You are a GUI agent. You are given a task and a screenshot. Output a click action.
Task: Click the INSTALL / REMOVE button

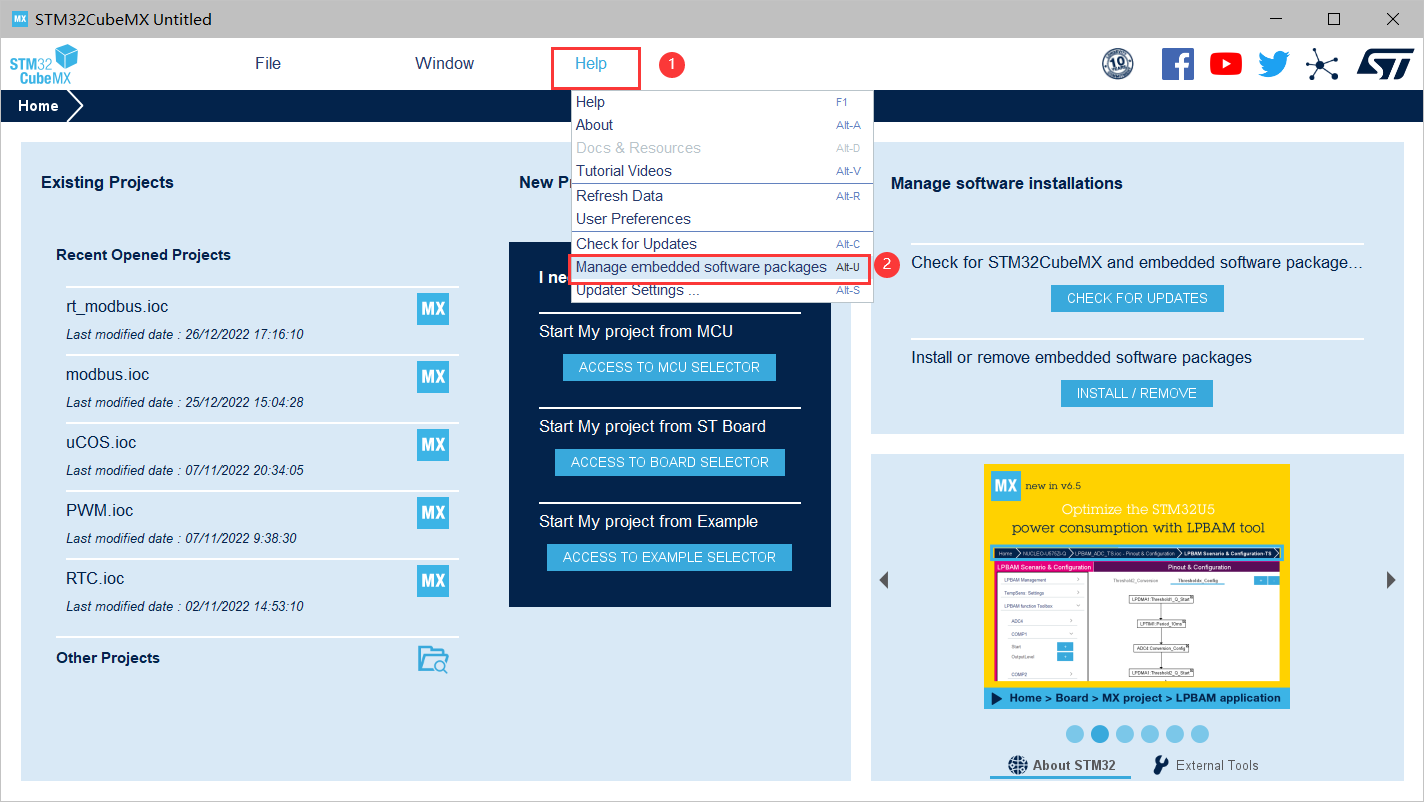pyautogui.click(x=1137, y=393)
